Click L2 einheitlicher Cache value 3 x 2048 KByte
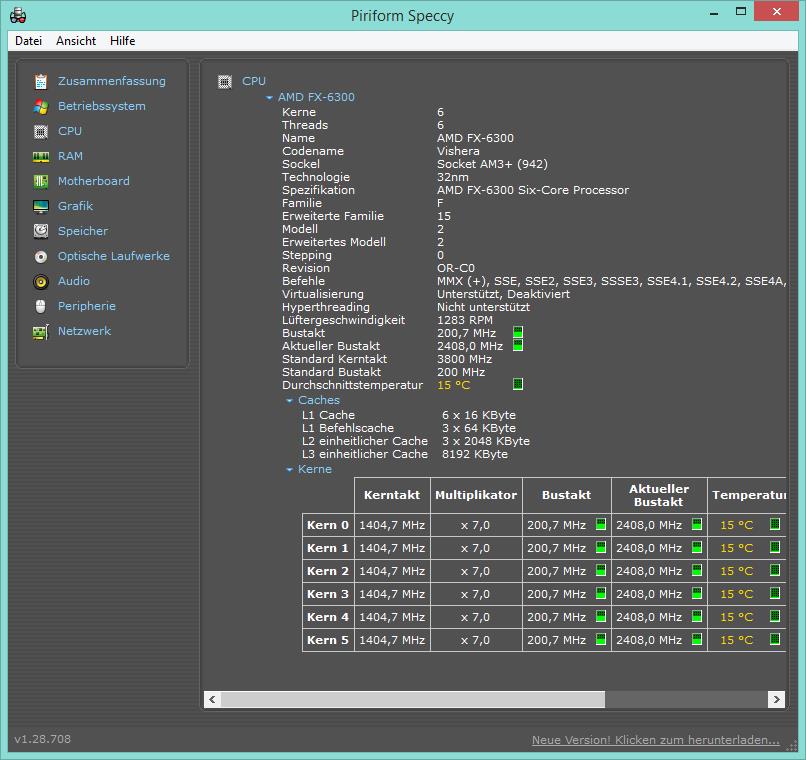This screenshot has width=806, height=760. click(486, 441)
